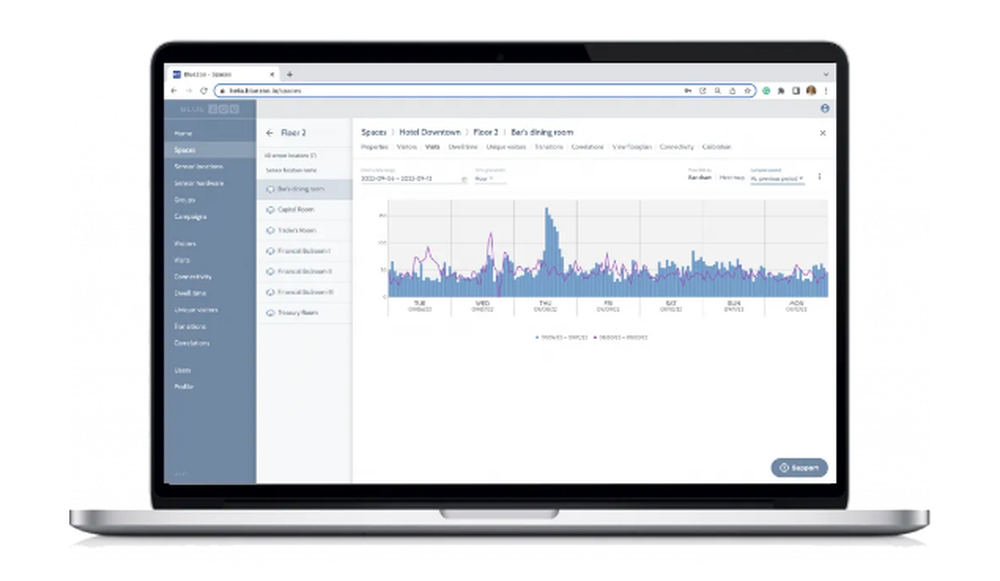The image size is (1000, 581).
Task: Click the Floor 2 breadcrumb link
Action: tap(485, 132)
